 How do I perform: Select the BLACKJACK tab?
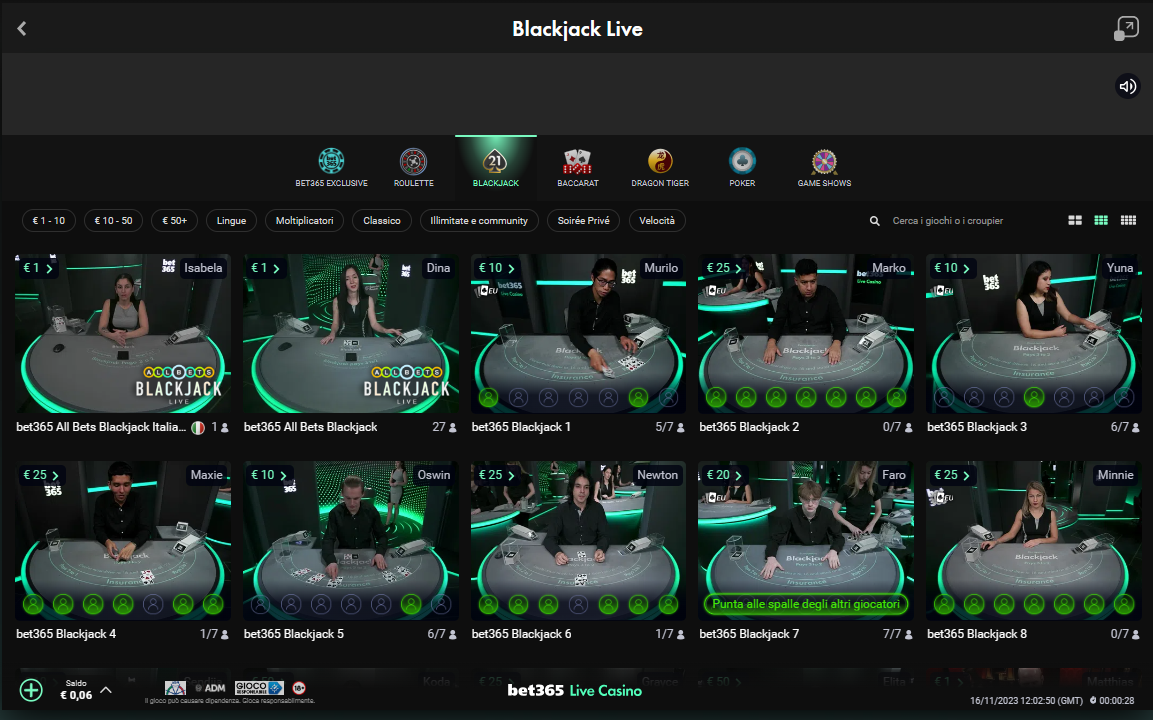496,168
